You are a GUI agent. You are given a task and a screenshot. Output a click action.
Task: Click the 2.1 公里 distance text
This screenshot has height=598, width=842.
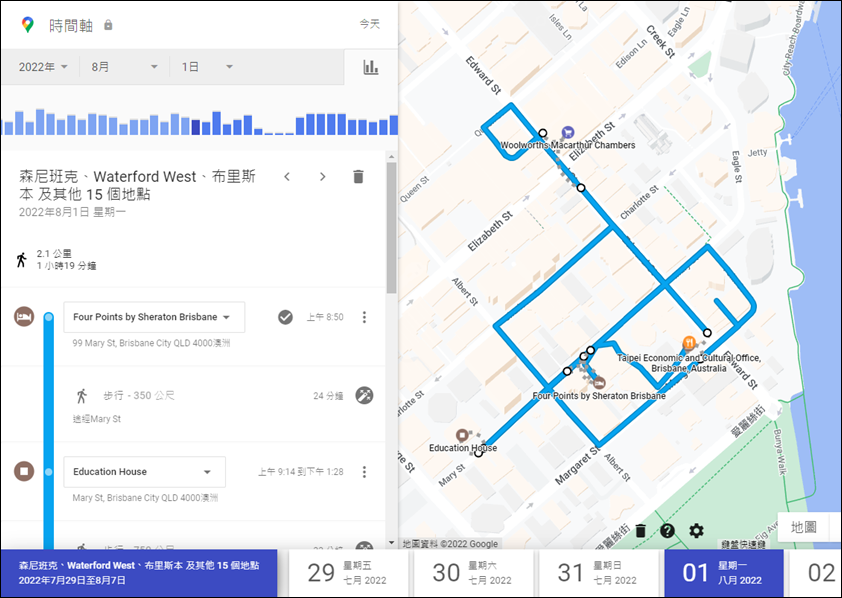(x=54, y=253)
